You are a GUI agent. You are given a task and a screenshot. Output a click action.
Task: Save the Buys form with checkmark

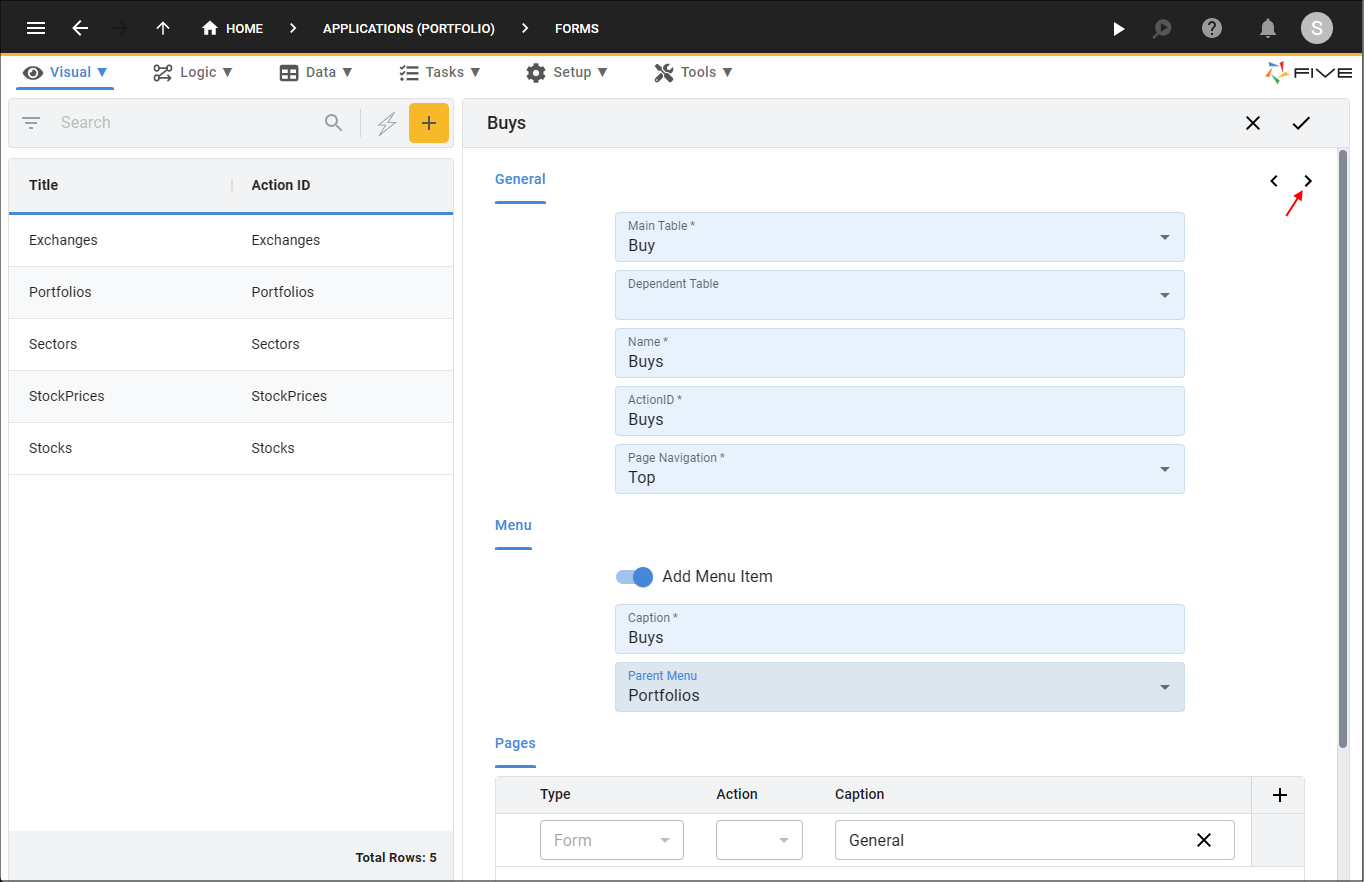pyautogui.click(x=1301, y=123)
